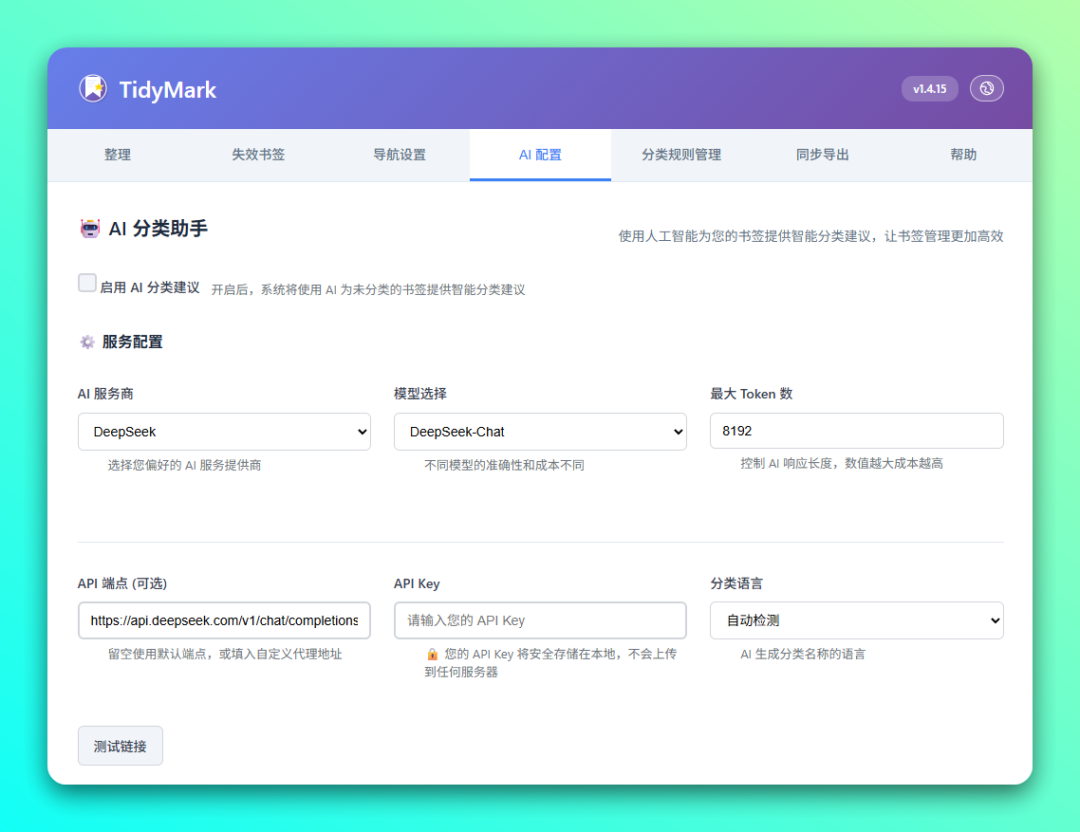Open the AI 服务商 DeepSeek dropdown

pyautogui.click(x=224, y=432)
